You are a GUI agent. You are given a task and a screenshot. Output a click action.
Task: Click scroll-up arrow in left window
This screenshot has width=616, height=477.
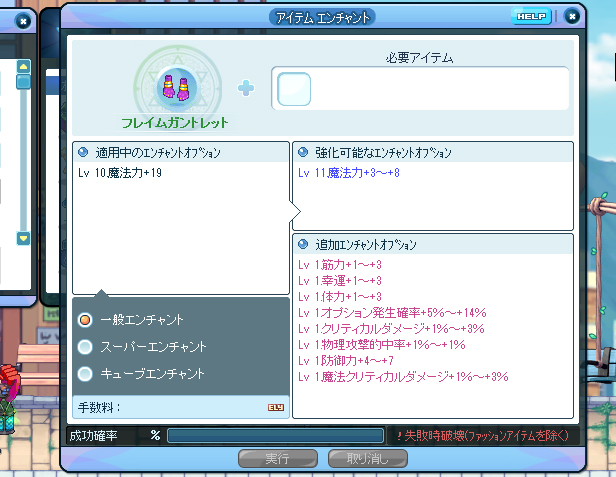tap(24, 66)
